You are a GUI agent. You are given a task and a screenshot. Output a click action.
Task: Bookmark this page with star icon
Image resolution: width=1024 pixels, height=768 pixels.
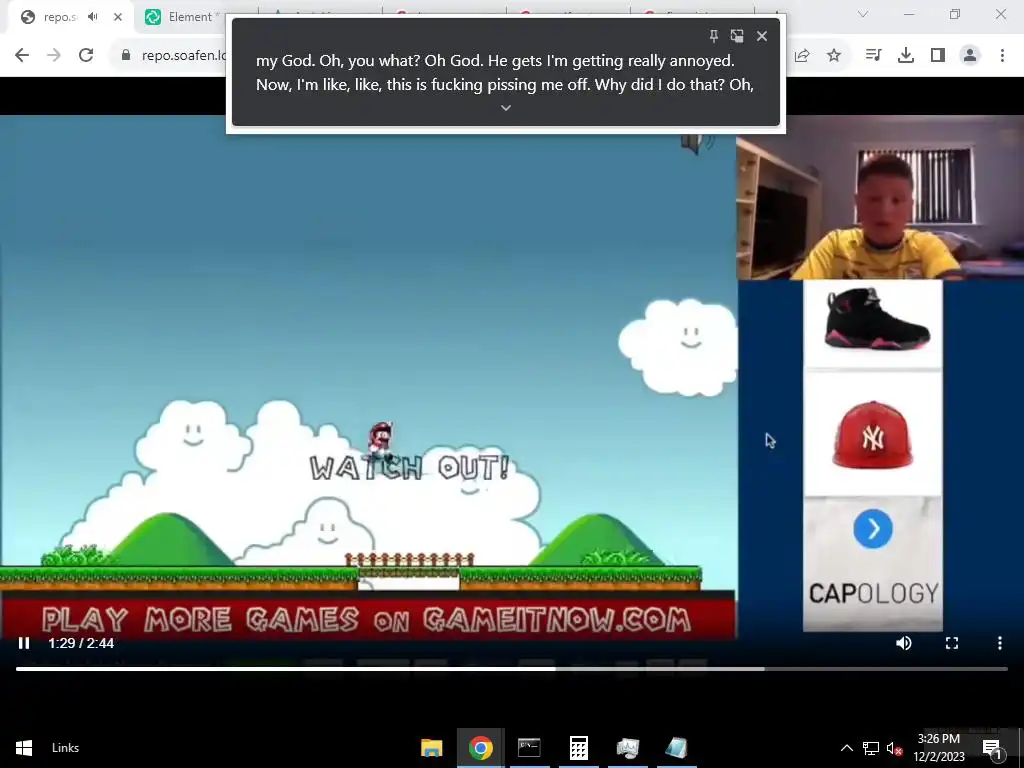point(834,56)
